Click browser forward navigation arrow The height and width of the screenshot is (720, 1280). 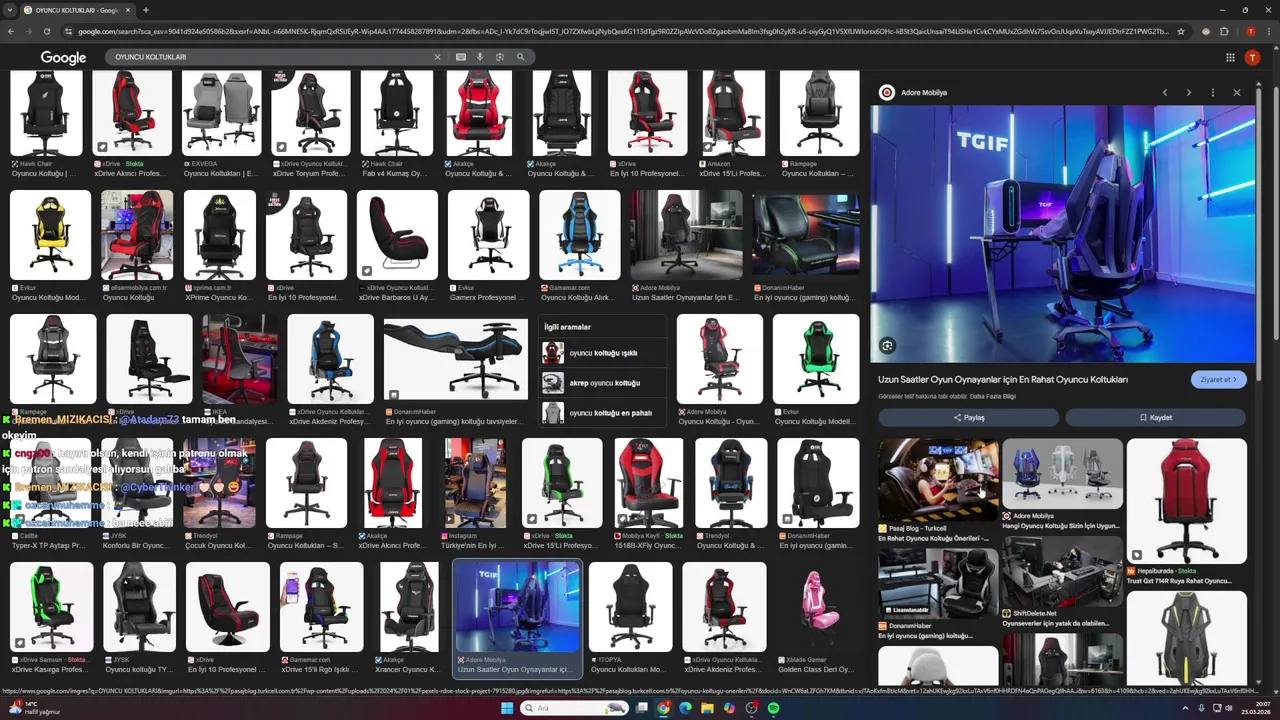pos(29,31)
